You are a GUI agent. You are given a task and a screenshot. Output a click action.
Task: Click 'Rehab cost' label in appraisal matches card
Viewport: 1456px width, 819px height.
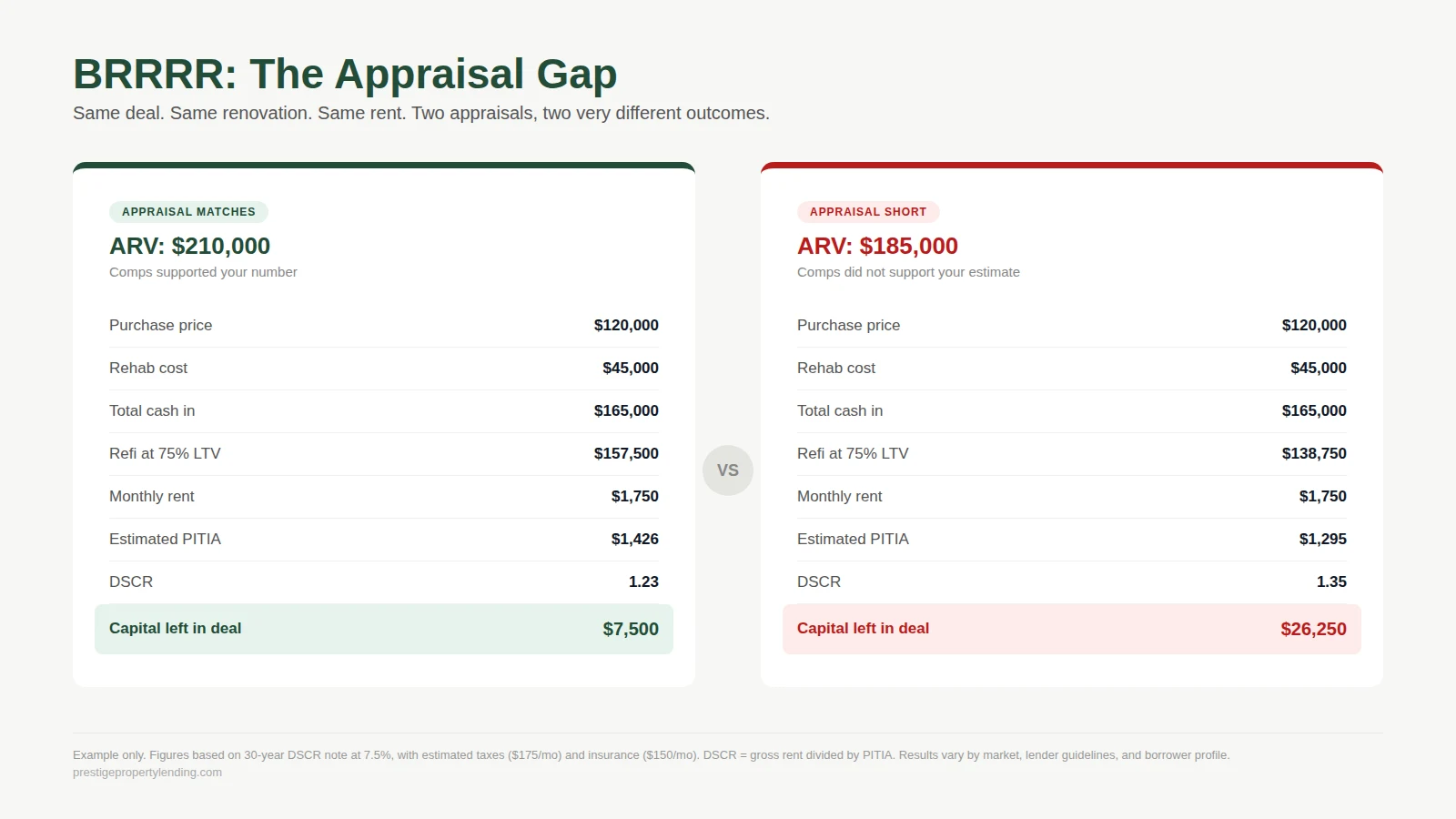point(148,368)
